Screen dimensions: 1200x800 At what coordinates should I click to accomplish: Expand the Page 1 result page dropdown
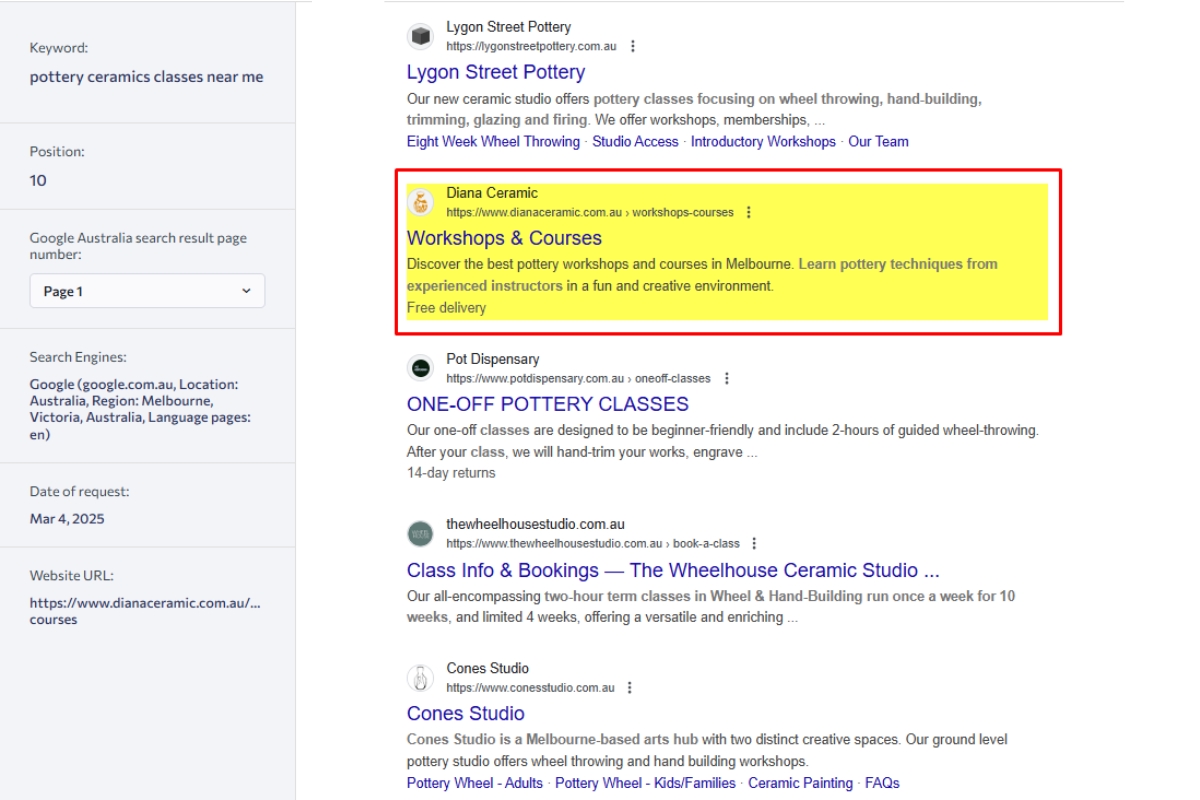coord(147,291)
